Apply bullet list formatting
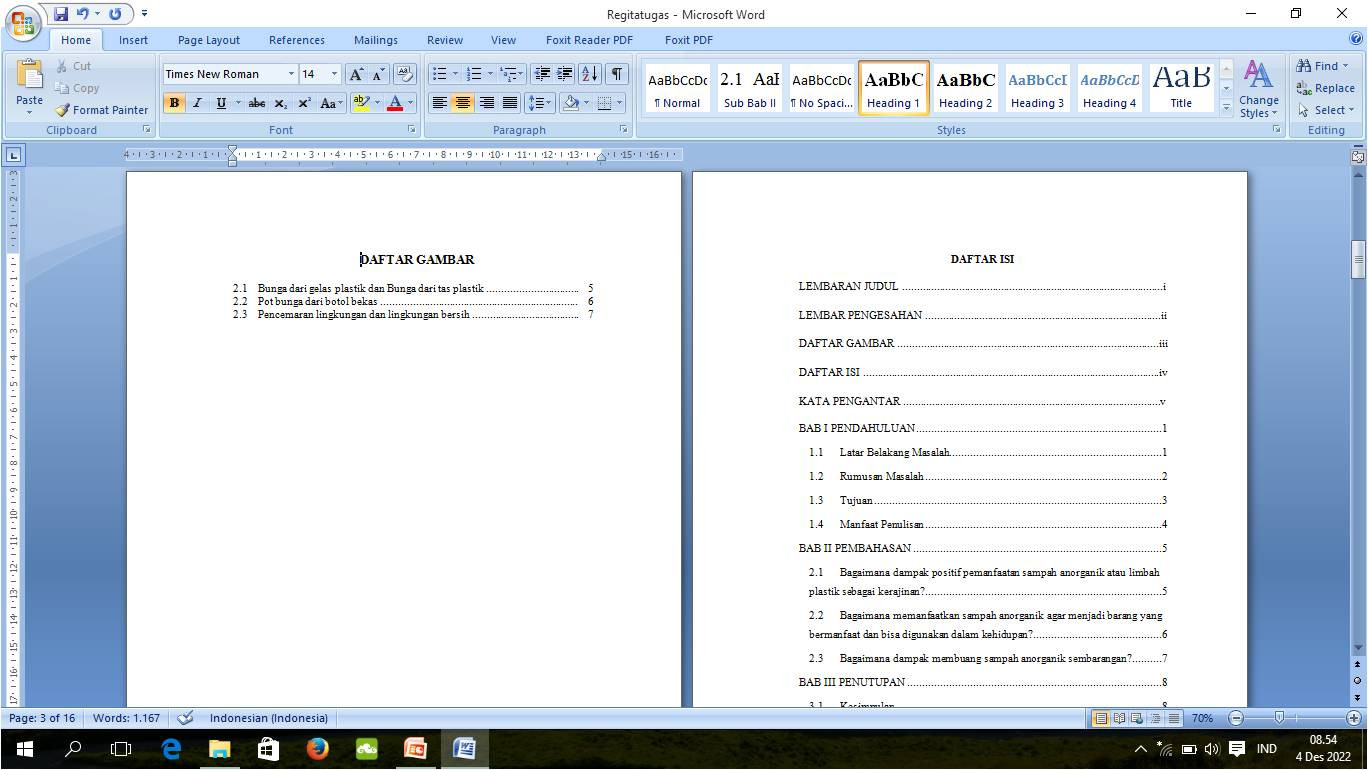 [x=439, y=74]
